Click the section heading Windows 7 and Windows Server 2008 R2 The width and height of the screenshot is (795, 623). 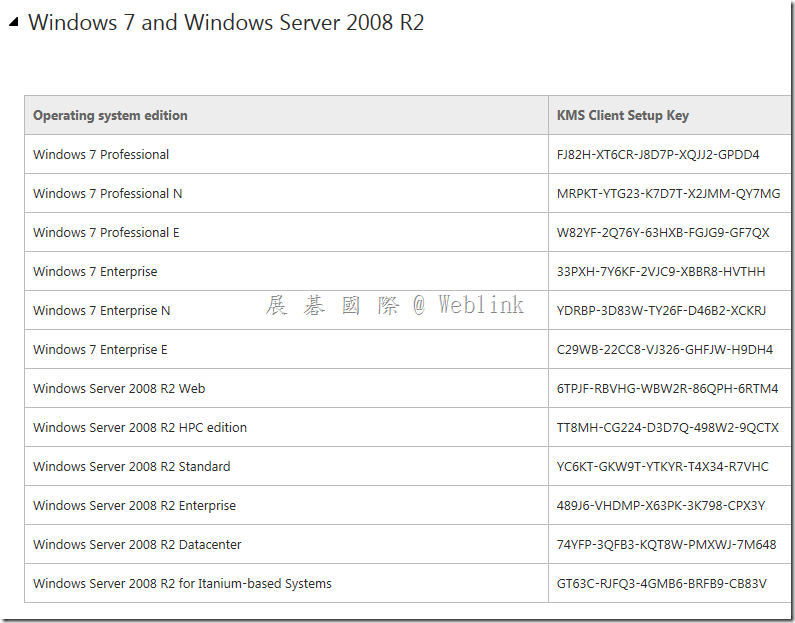(226, 22)
